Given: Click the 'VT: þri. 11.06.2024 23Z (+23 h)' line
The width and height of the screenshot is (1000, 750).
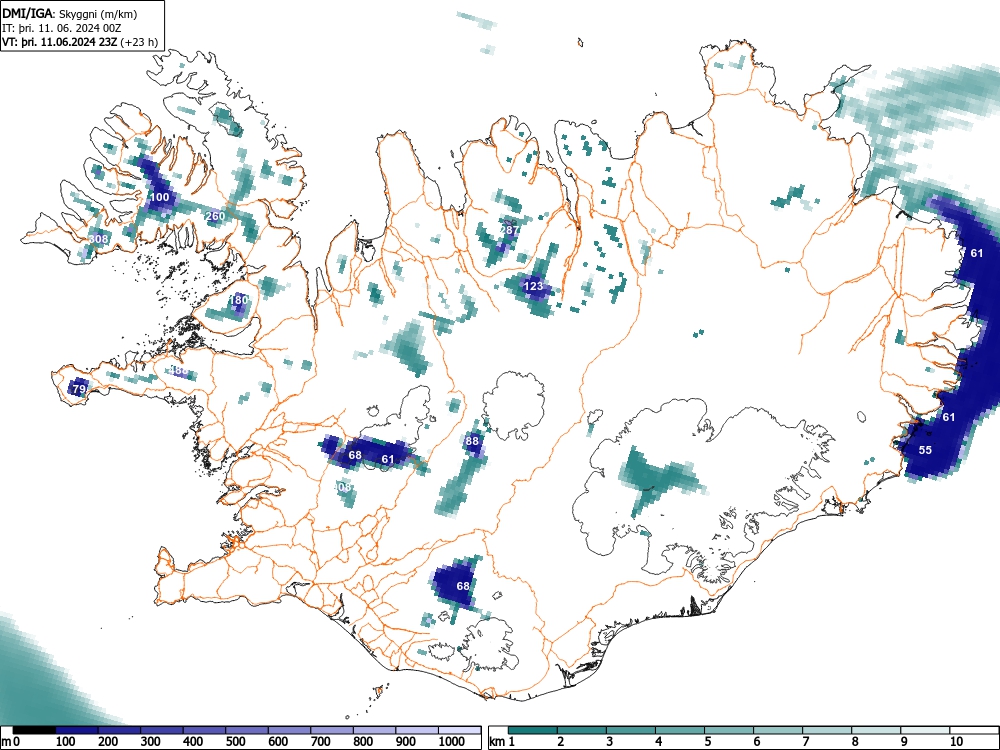Looking at the screenshot, I should coord(80,42).
